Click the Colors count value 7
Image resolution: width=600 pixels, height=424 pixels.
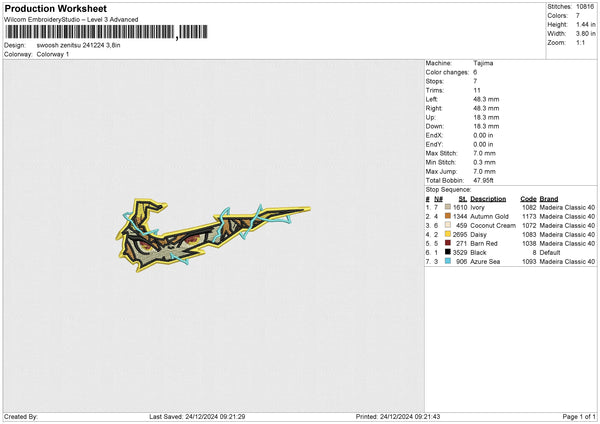(578, 16)
